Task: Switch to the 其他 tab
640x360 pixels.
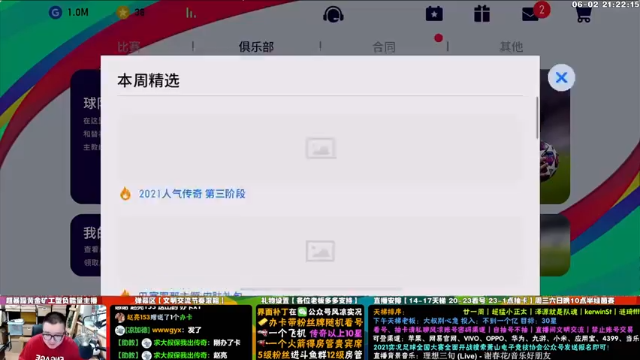Action: coord(511,47)
